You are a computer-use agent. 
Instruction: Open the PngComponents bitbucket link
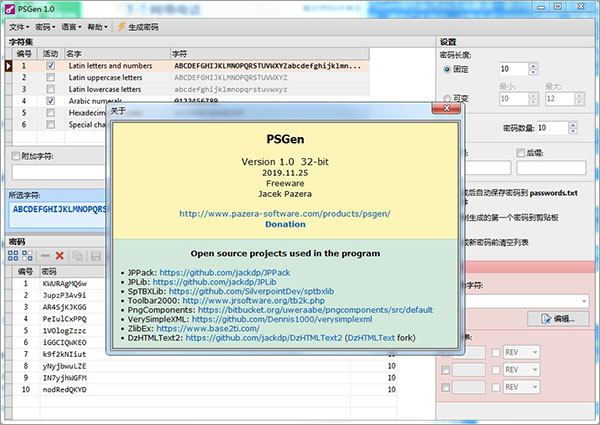pyautogui.click(x=315, y=310)
